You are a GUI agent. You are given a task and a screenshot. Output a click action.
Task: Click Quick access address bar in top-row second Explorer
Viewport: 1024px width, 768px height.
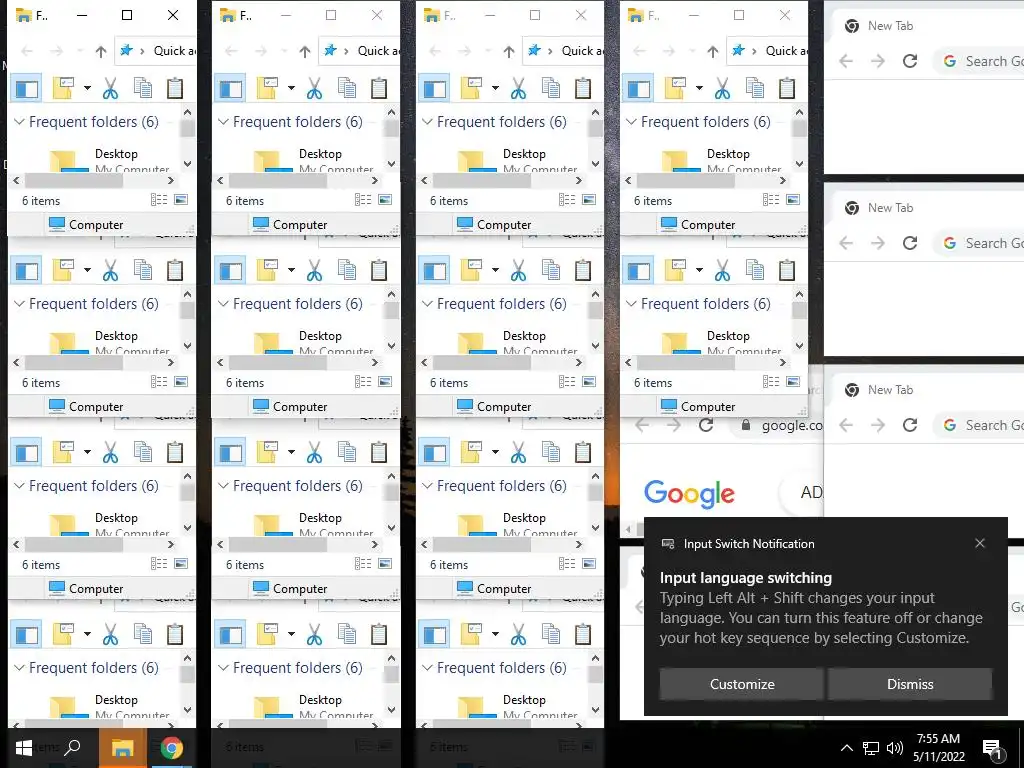click(359, 51)
